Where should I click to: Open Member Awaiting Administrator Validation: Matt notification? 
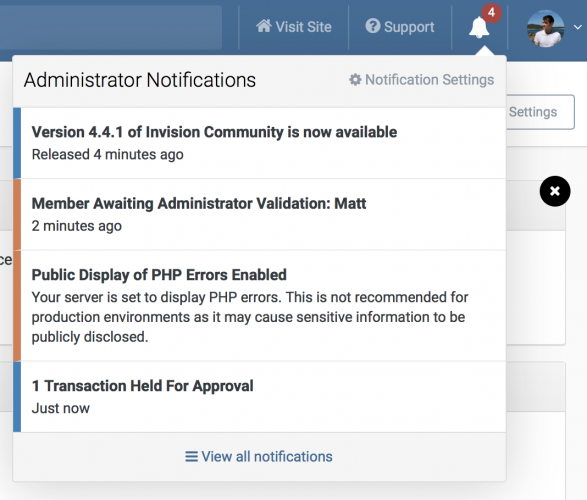(x=259, y=214)
